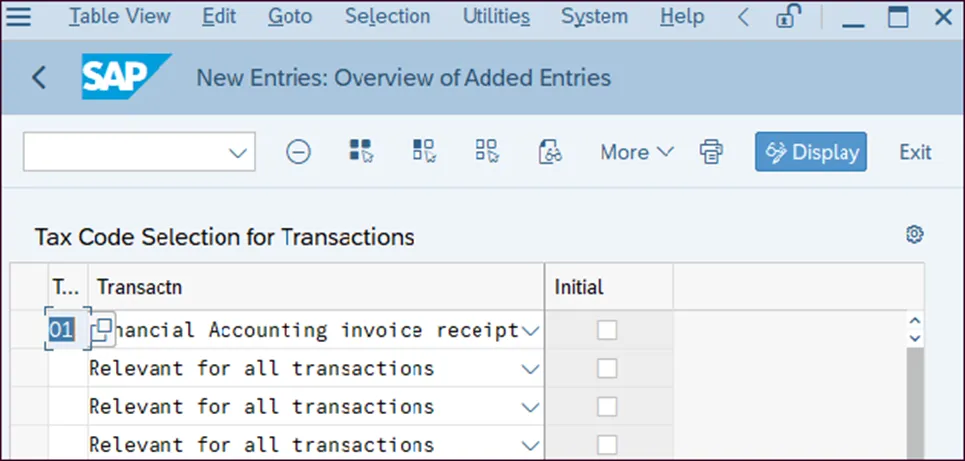
Task: Open the hamburger main menu icon
Action: (19, 17)
